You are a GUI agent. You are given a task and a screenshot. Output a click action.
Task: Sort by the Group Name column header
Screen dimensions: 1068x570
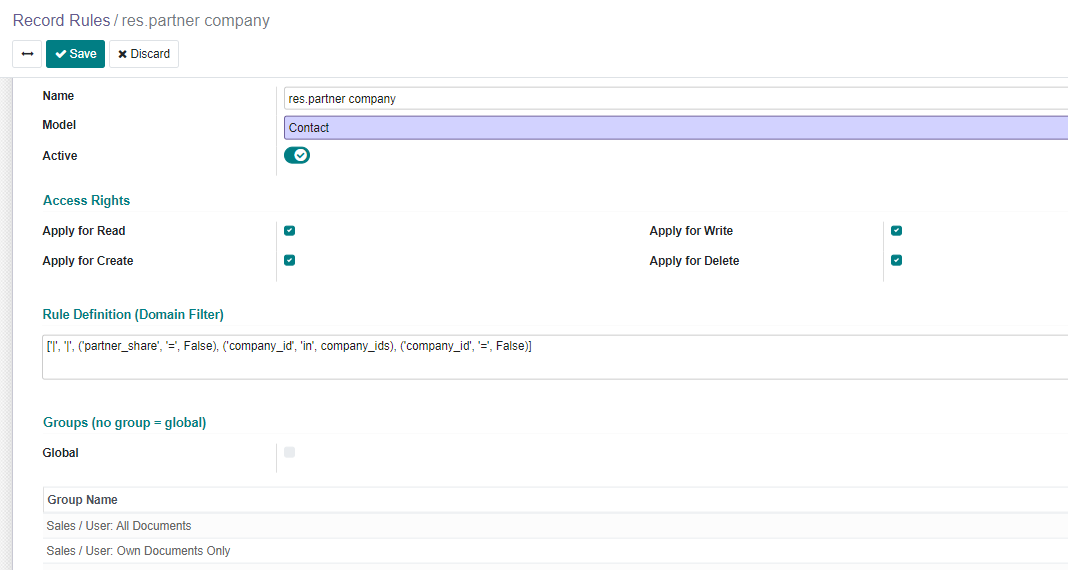coord(83,500)
